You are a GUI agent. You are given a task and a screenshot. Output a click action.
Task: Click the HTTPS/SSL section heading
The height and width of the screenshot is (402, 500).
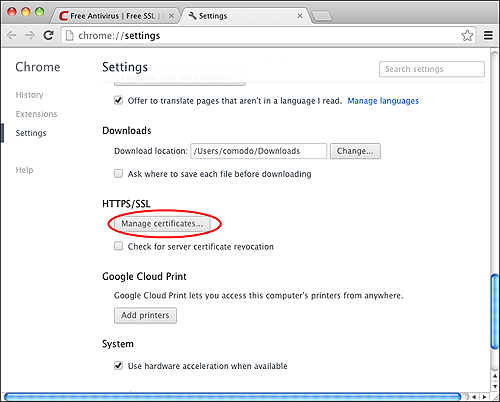126,203
